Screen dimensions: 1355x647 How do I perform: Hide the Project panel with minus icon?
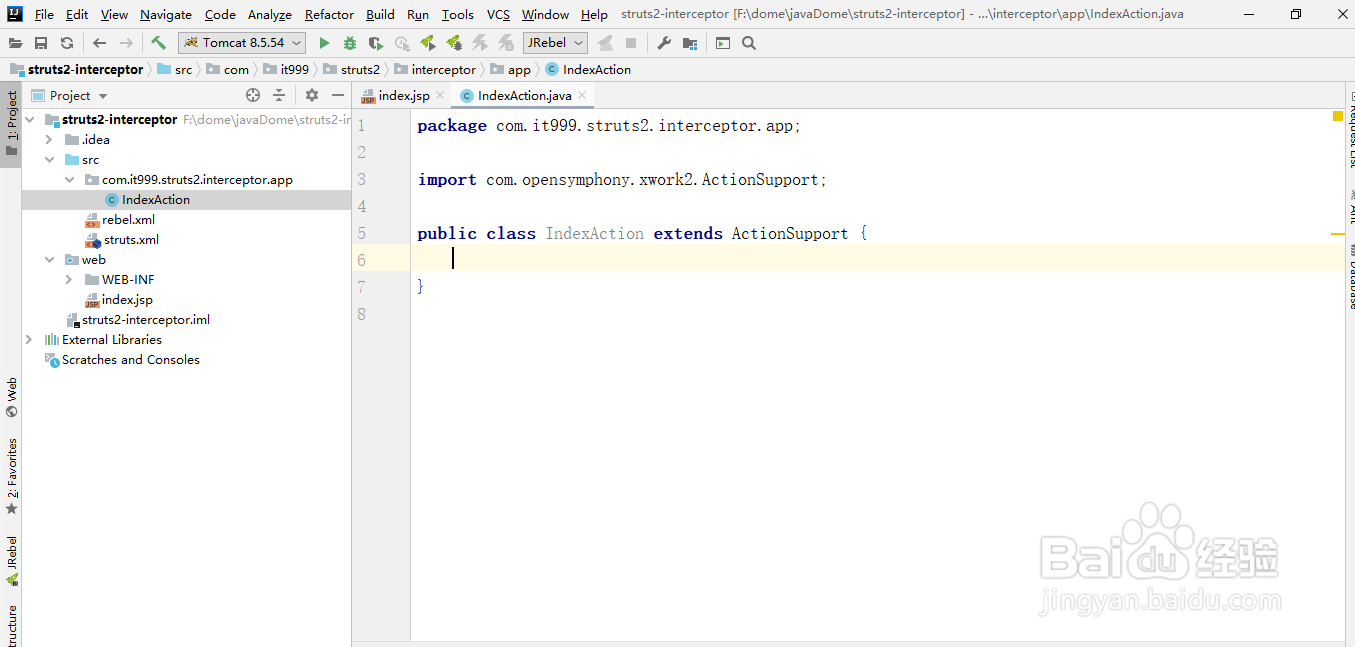point(338,95)
